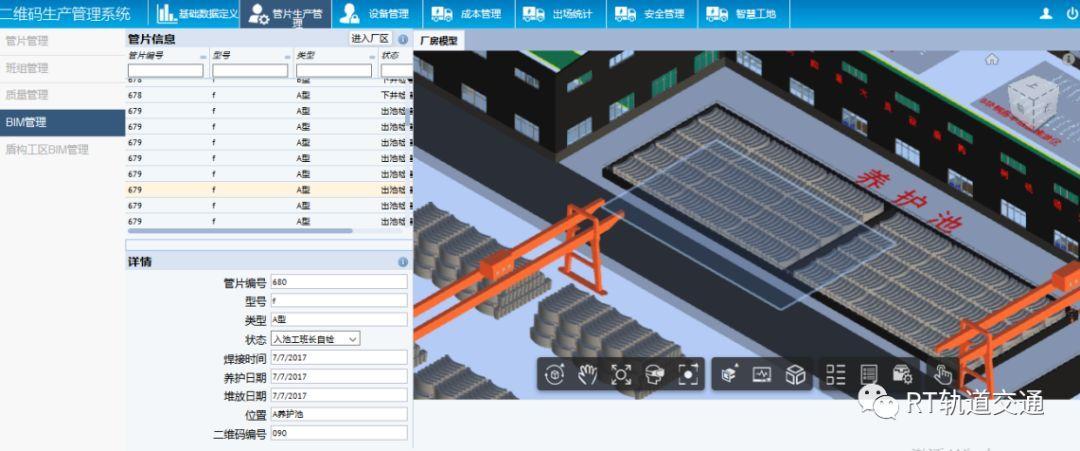1080x451 pixels.
Task: Open the 型号 column header menu
Action: coord(288,56)
